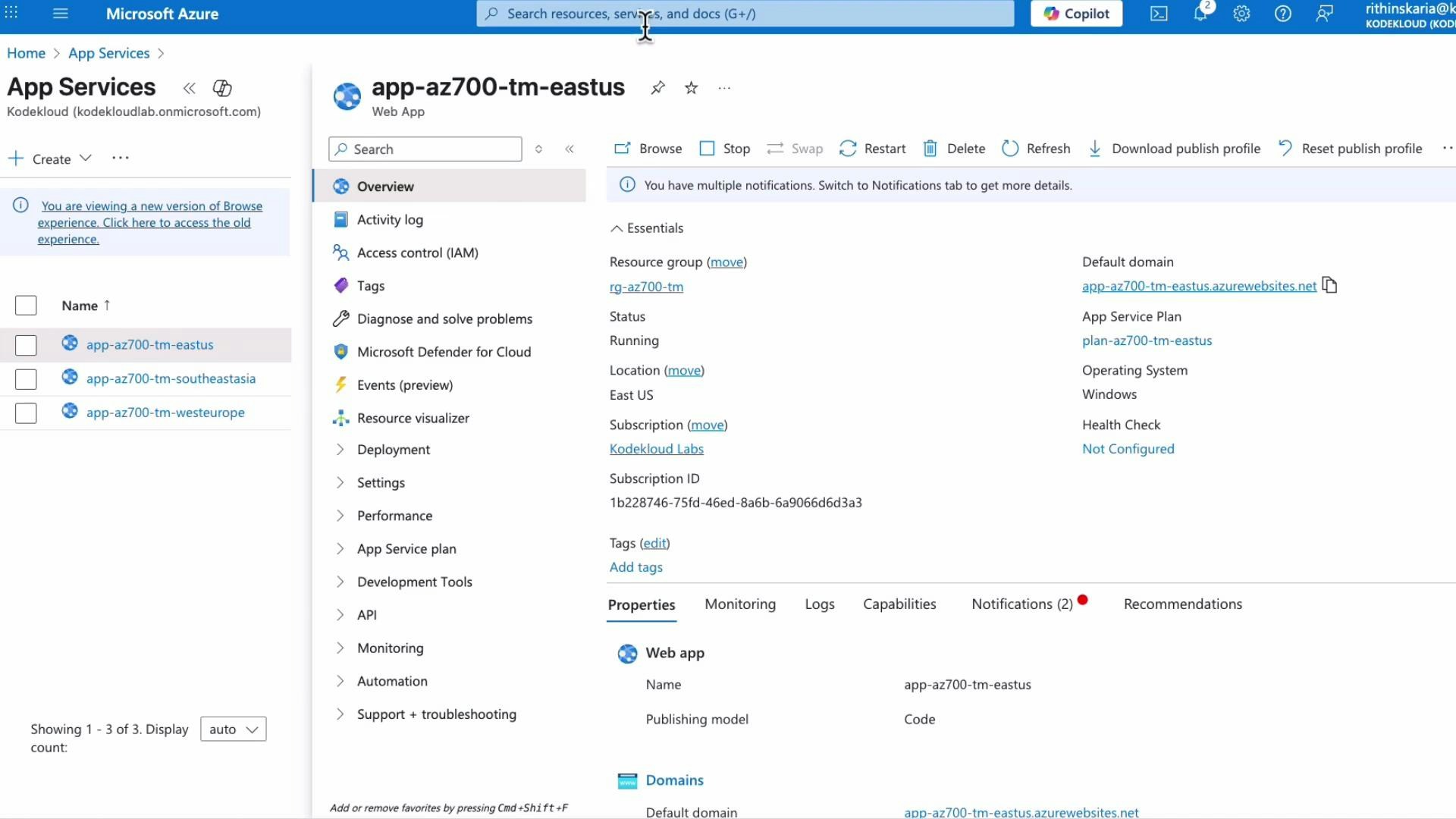Viewport: 1456px width, 819px height.
Task: Click inside the Azure search bar
Action: coord(745,14)
